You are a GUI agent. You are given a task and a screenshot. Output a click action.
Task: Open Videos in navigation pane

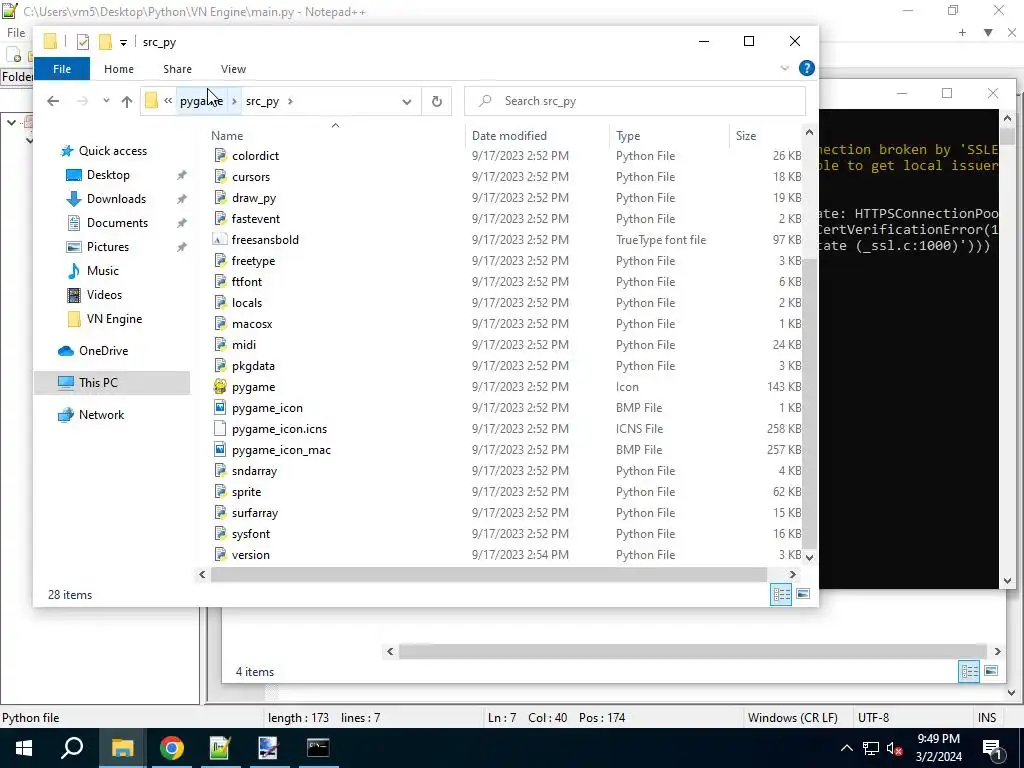pos(104,295)
